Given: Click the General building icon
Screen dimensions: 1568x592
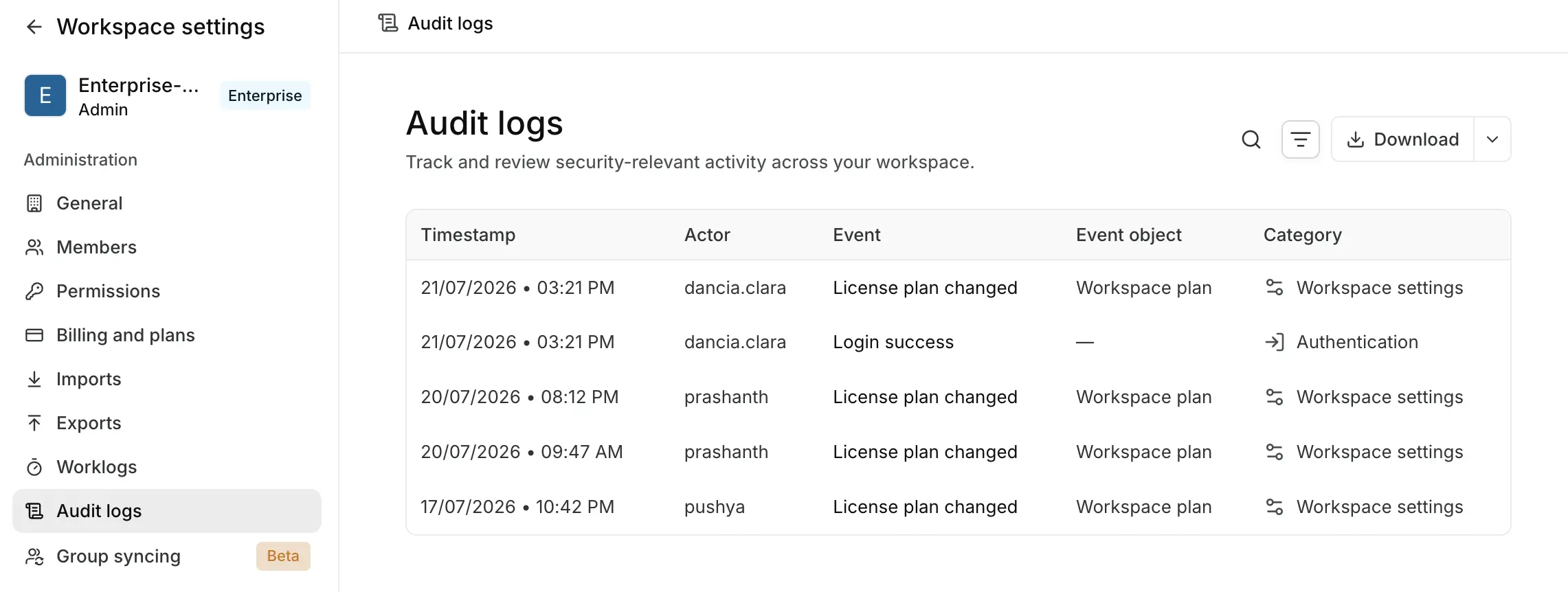Looking at the screenshot, I should (x=34, y=203).
